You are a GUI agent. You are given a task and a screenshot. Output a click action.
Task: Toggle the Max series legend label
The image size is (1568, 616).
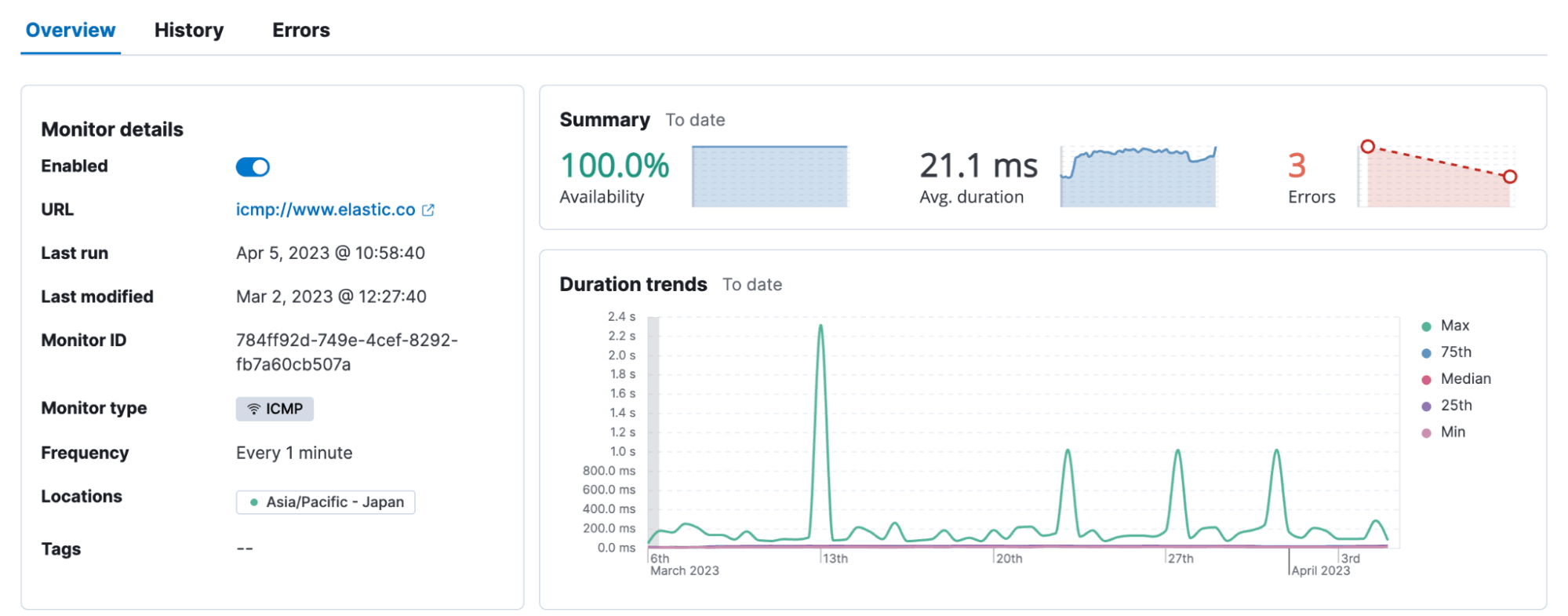1454,326
